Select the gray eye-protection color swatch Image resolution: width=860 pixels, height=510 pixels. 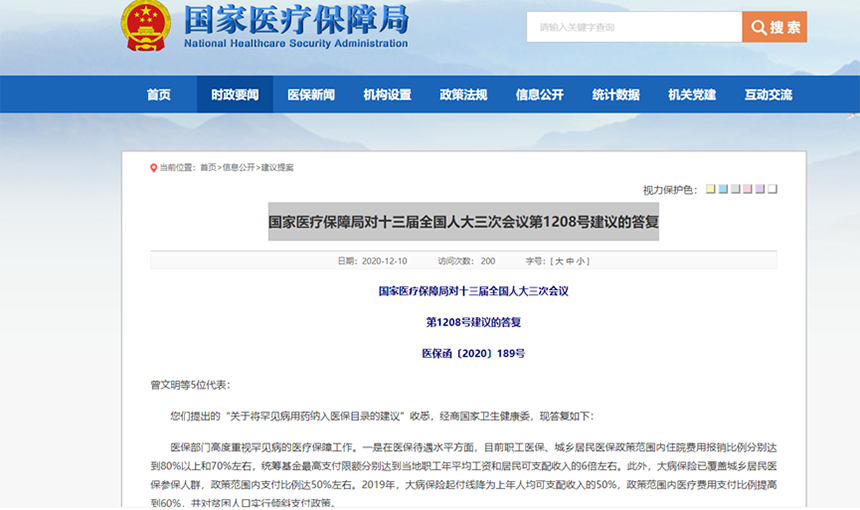pyautogui.click(x=735, y=189)
